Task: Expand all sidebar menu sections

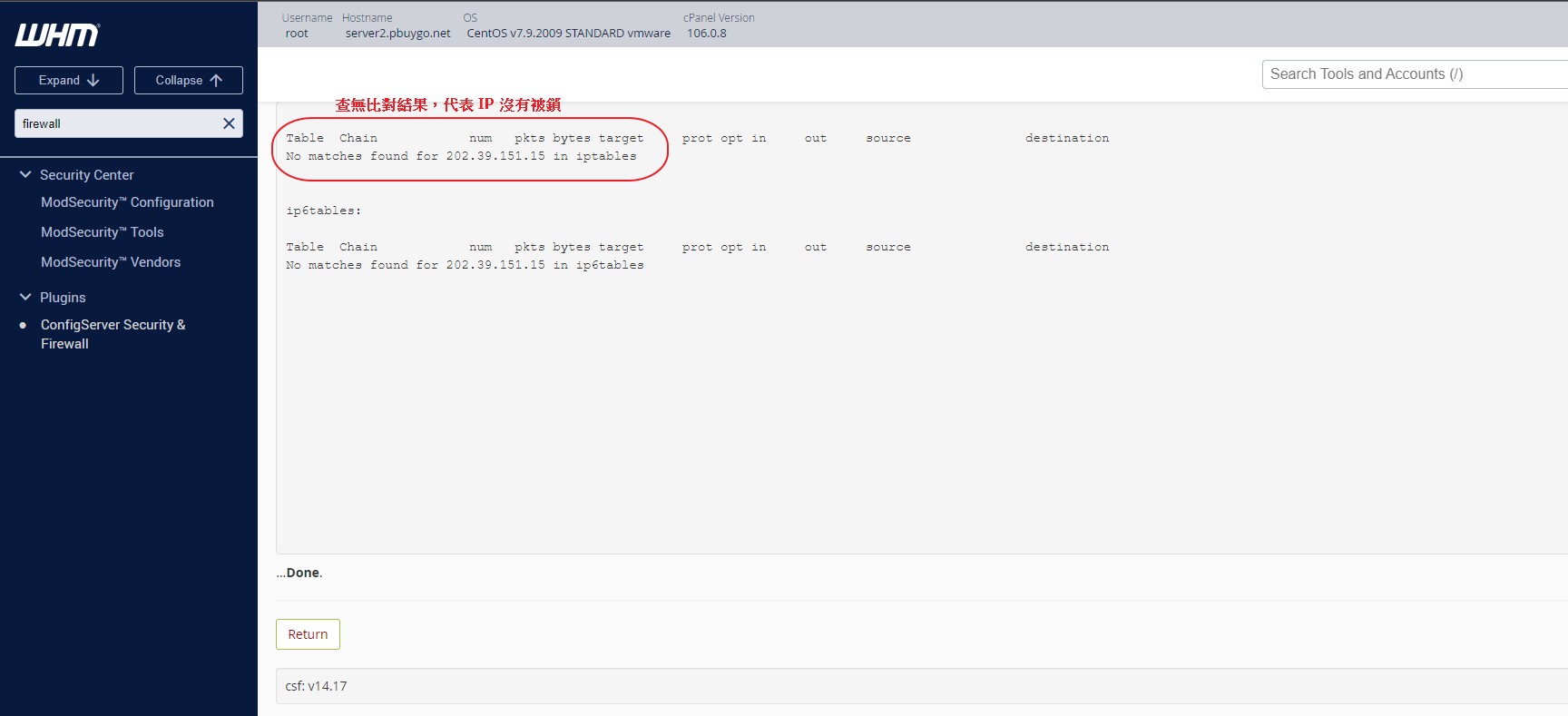Action: [x=69, y=81]
